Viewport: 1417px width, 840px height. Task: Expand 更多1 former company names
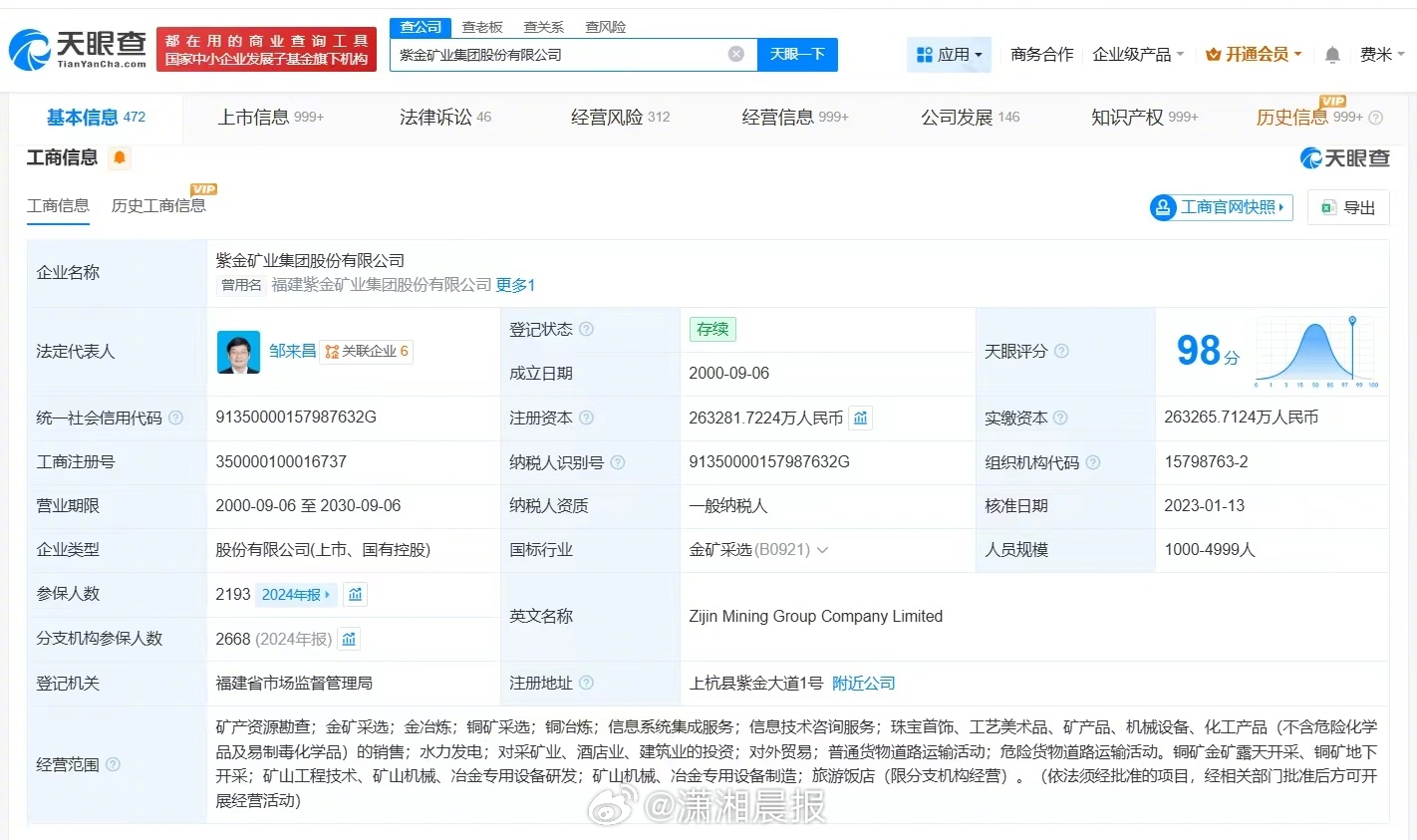[x=515, y=285]
